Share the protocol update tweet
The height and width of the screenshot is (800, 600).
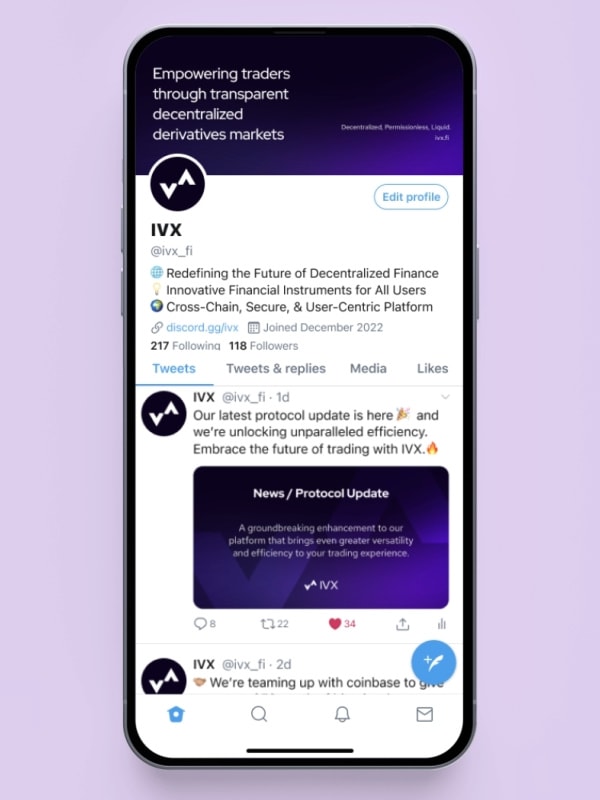[403, 623]
